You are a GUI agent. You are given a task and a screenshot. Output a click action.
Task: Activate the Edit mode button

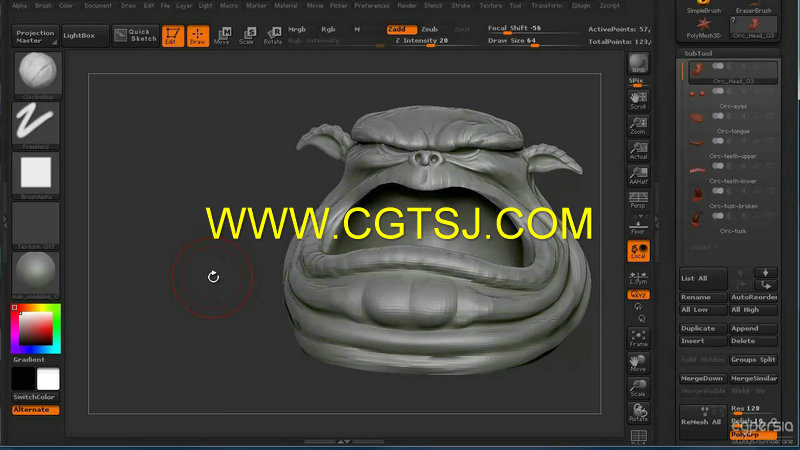click(173, 36)
